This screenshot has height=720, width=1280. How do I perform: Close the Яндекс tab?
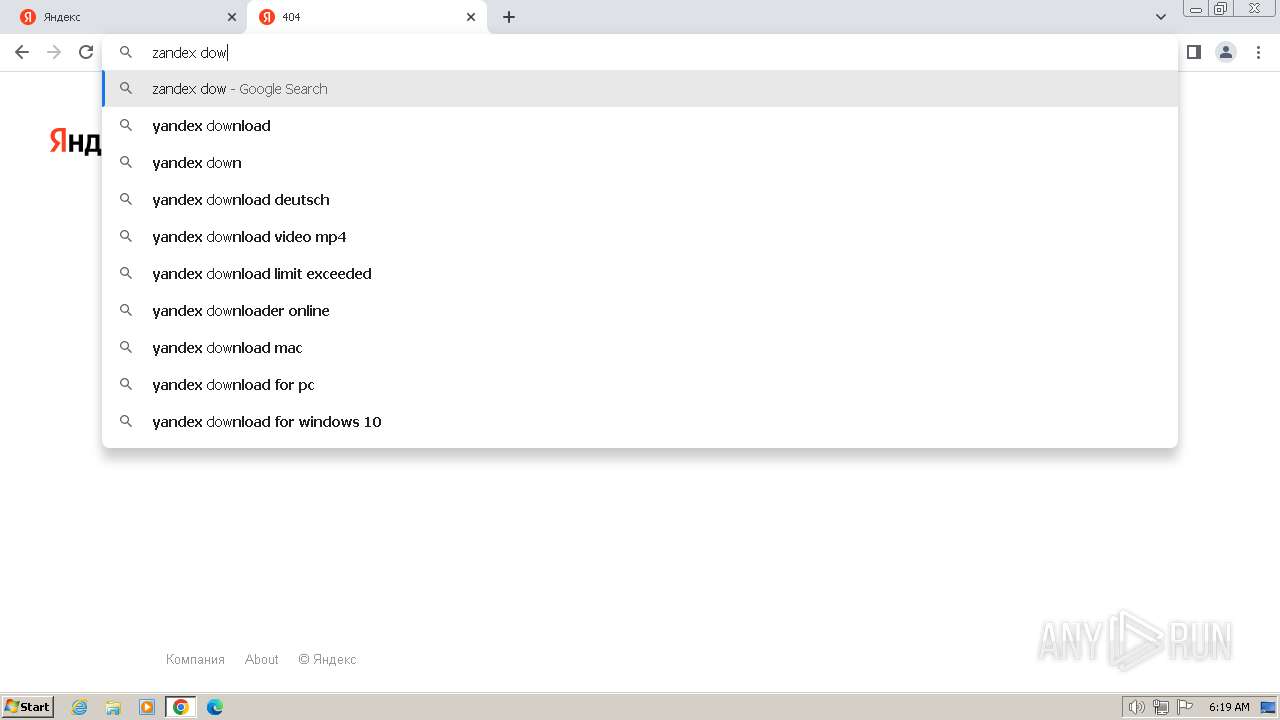232,17
